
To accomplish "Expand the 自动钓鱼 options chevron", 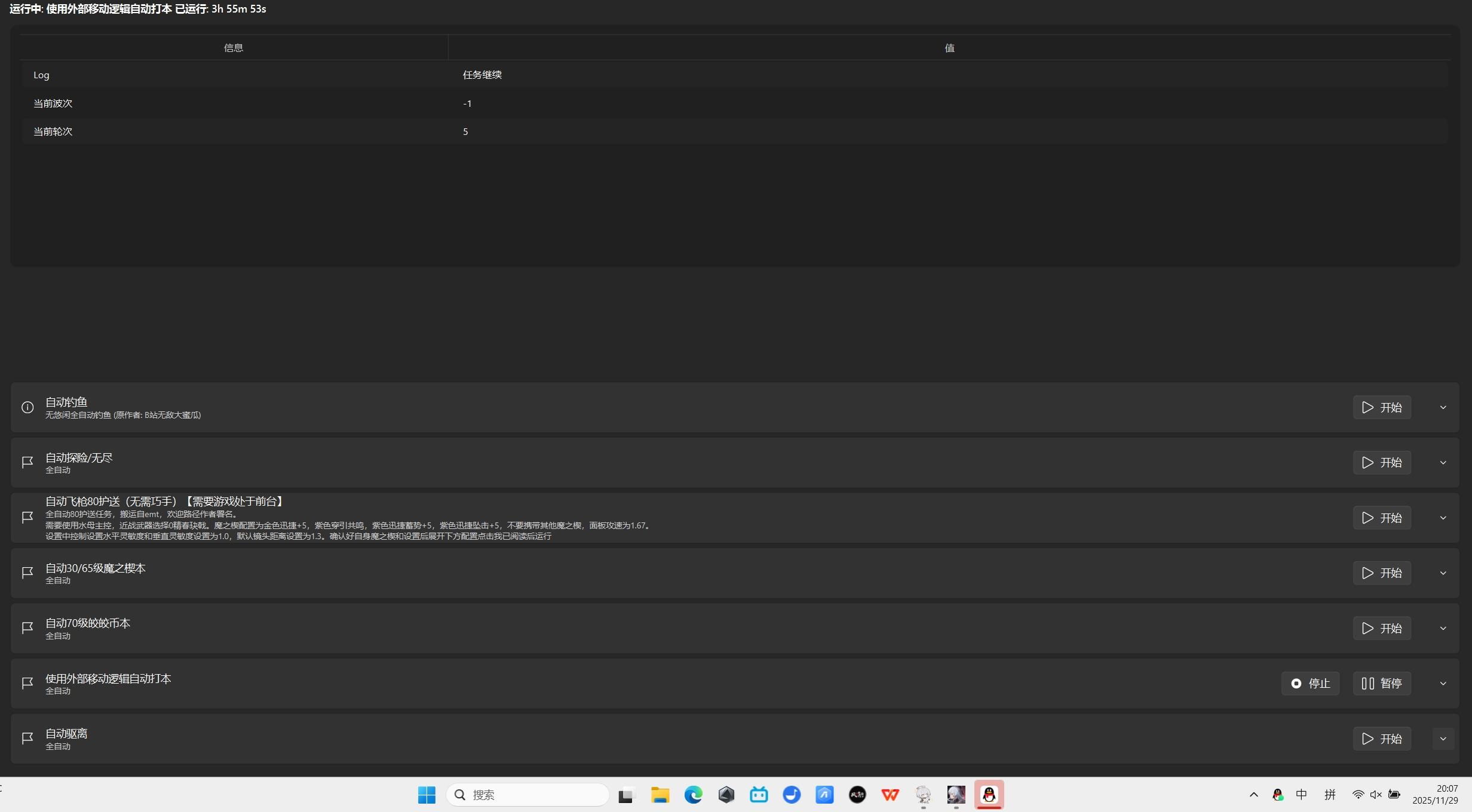I will [1443, 407].
